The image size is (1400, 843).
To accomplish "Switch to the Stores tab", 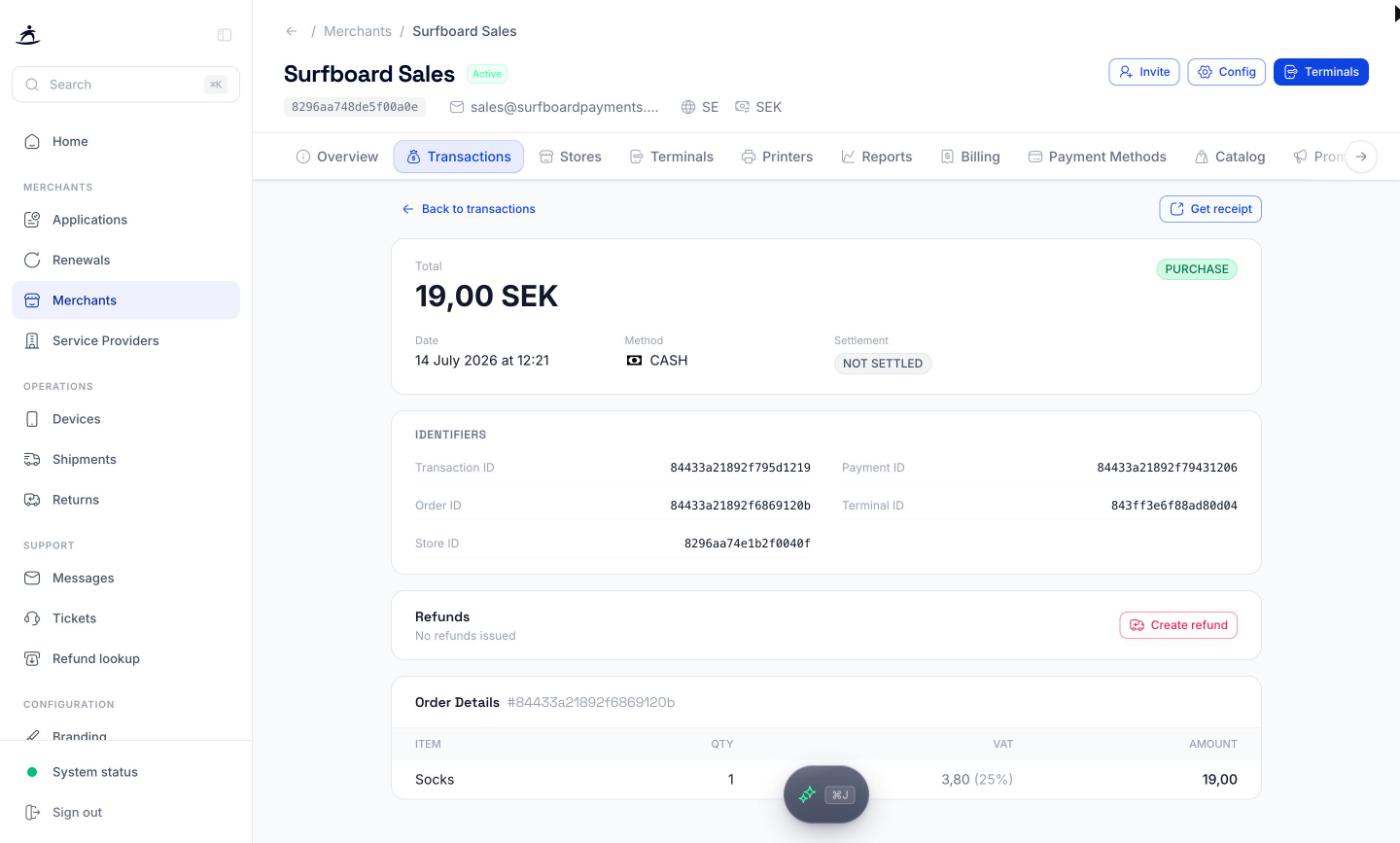I will [x=570, y=157].
